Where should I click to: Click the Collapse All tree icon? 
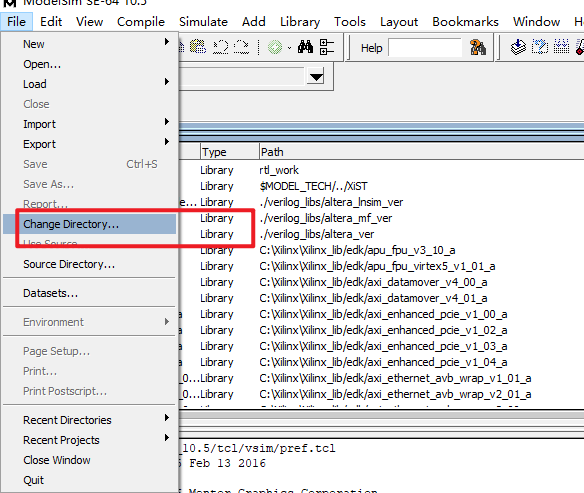click(327, 47)
